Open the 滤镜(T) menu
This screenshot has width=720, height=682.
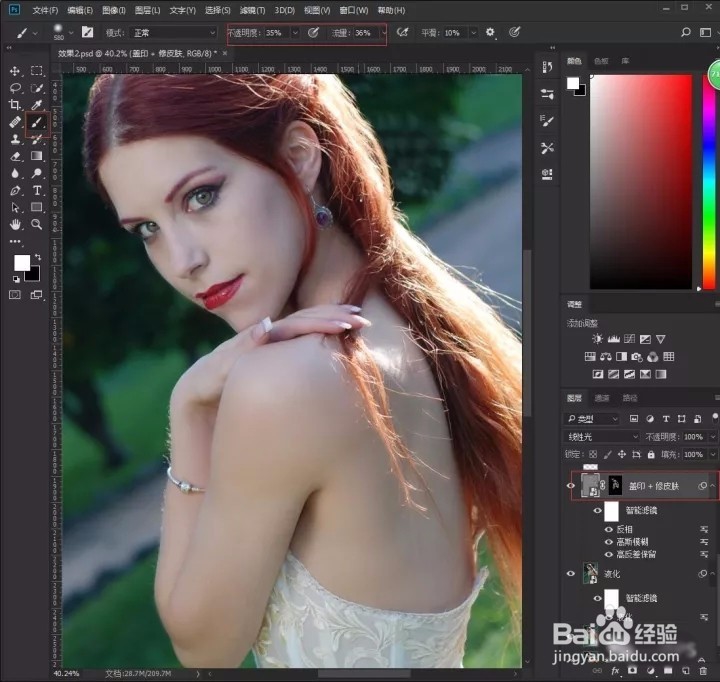pyautogui.click(x=252, y=10)
